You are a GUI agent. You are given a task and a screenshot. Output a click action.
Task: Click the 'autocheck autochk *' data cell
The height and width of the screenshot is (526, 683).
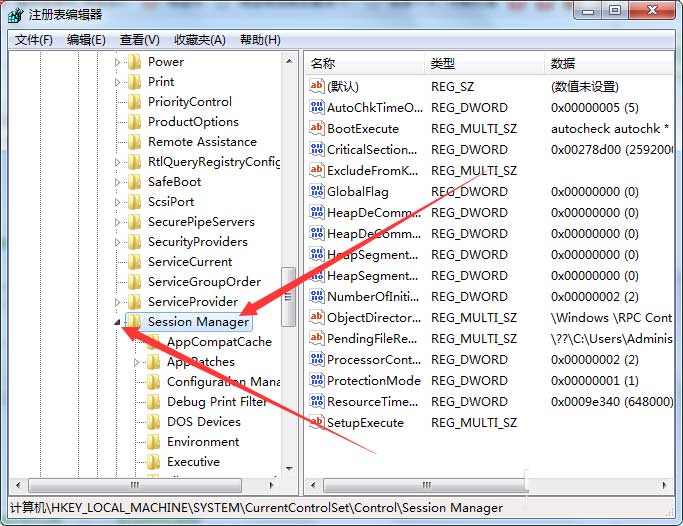[610, 129]
